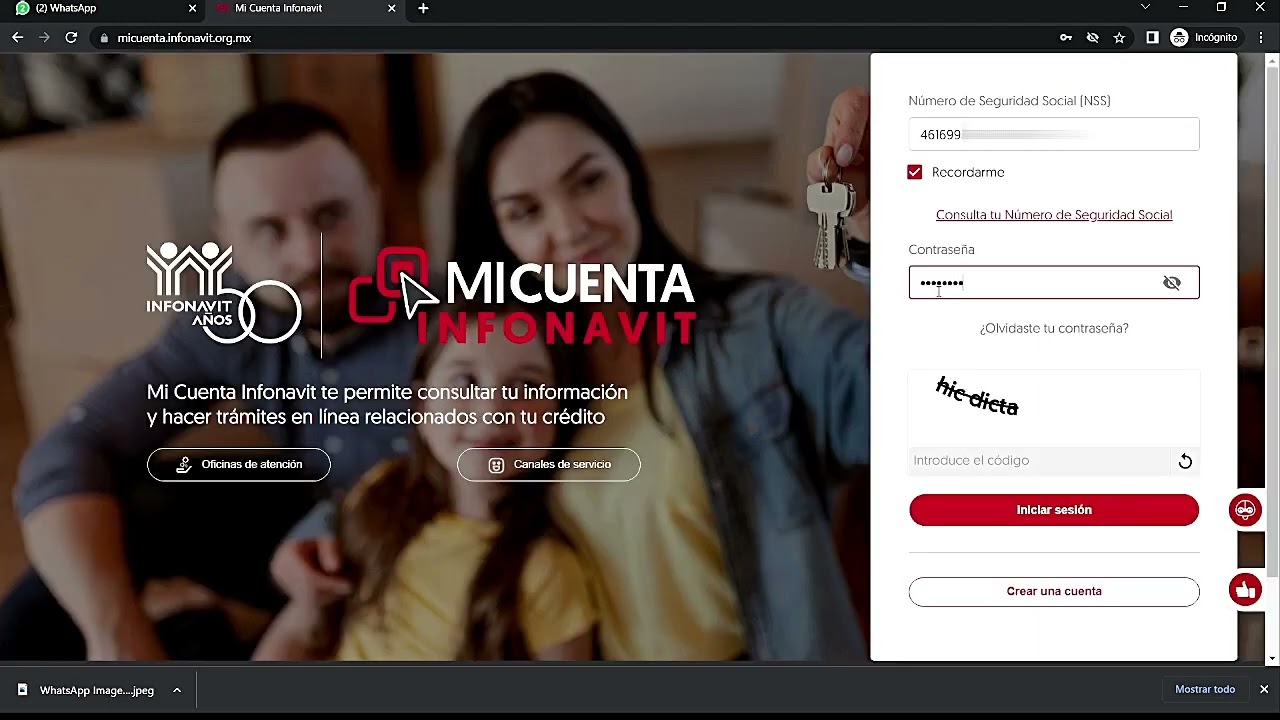The width and height of the screenshot is (1280, 720).
Task: Close the WhatsApp tab
Action: 192,8
